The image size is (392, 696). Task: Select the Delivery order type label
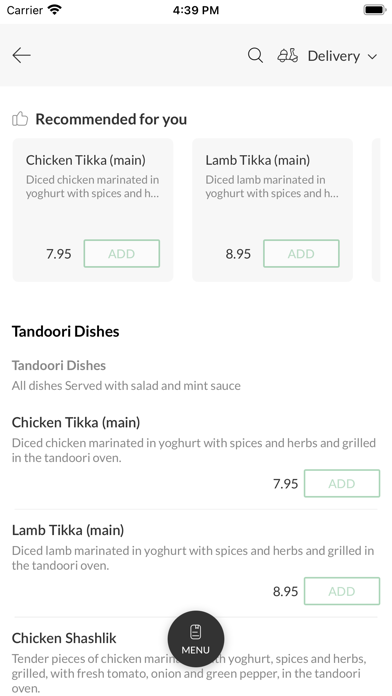[334, 56]
